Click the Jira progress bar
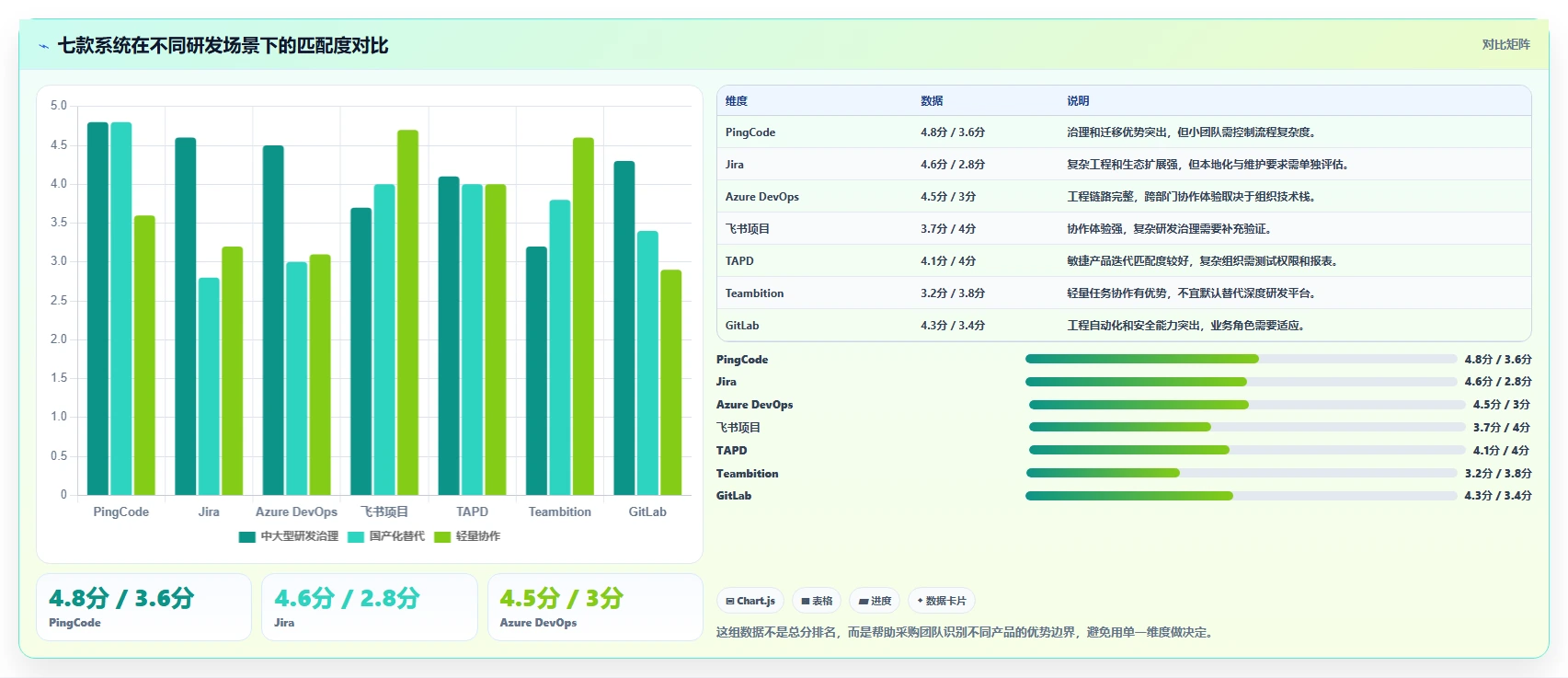 point(1242,382)
